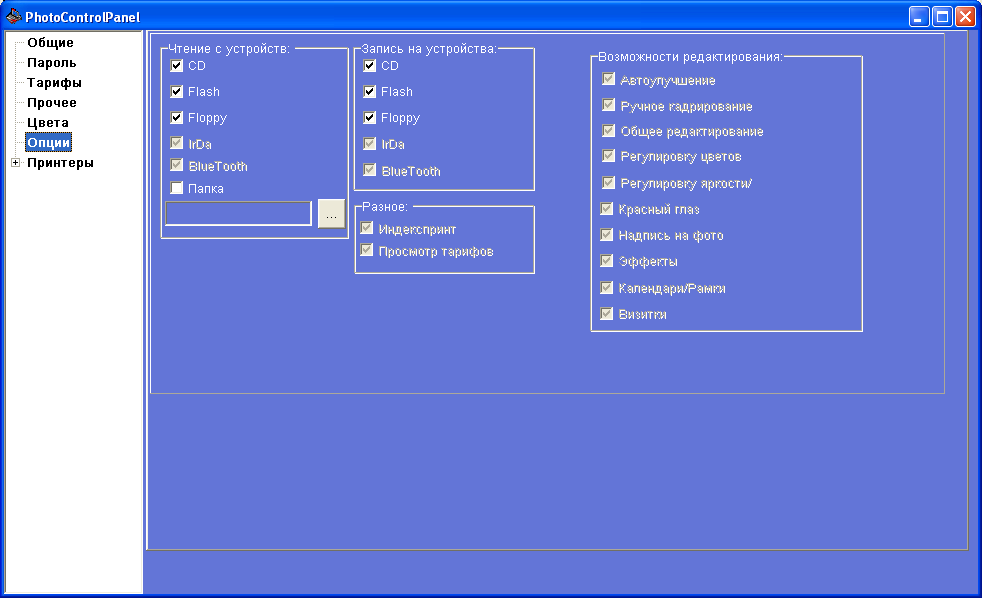Toggle IrDa under Запись на устройства

pos(370,143)
